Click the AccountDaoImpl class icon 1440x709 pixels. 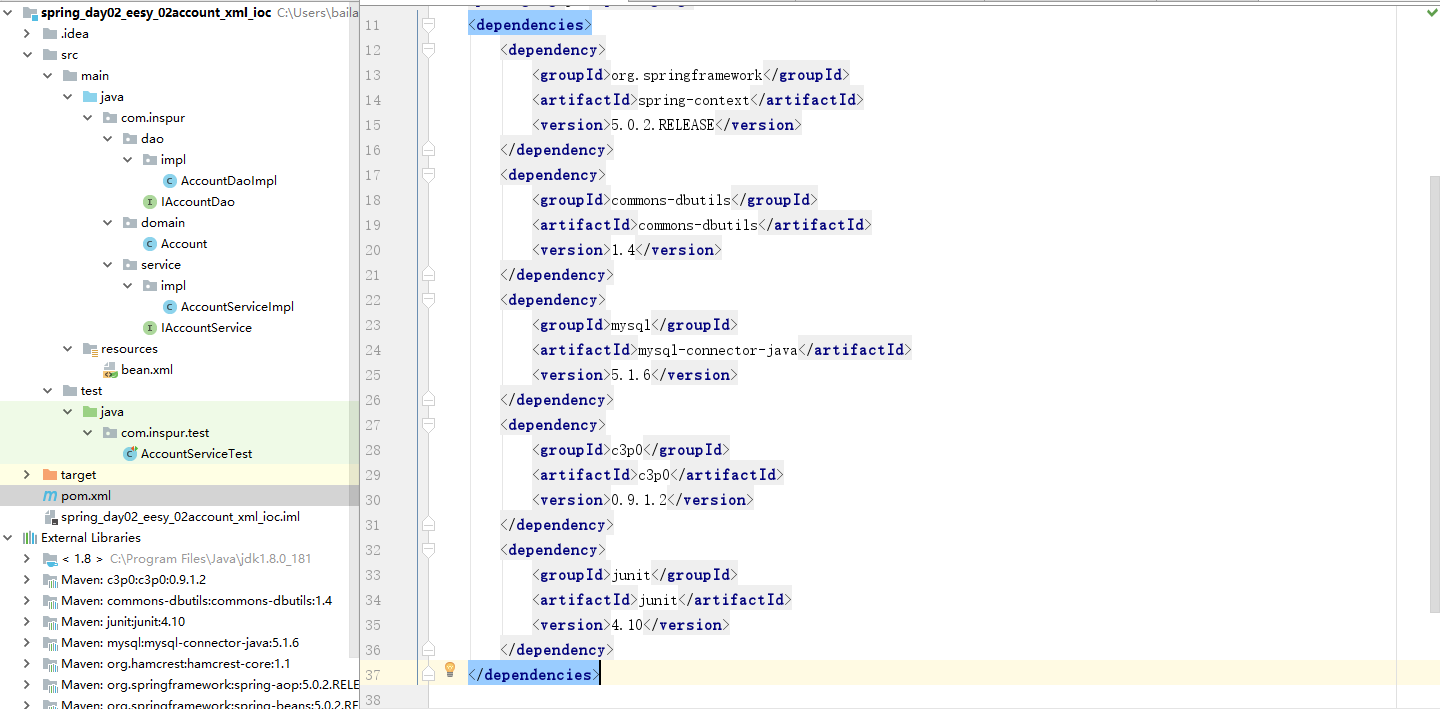(170, 181)
